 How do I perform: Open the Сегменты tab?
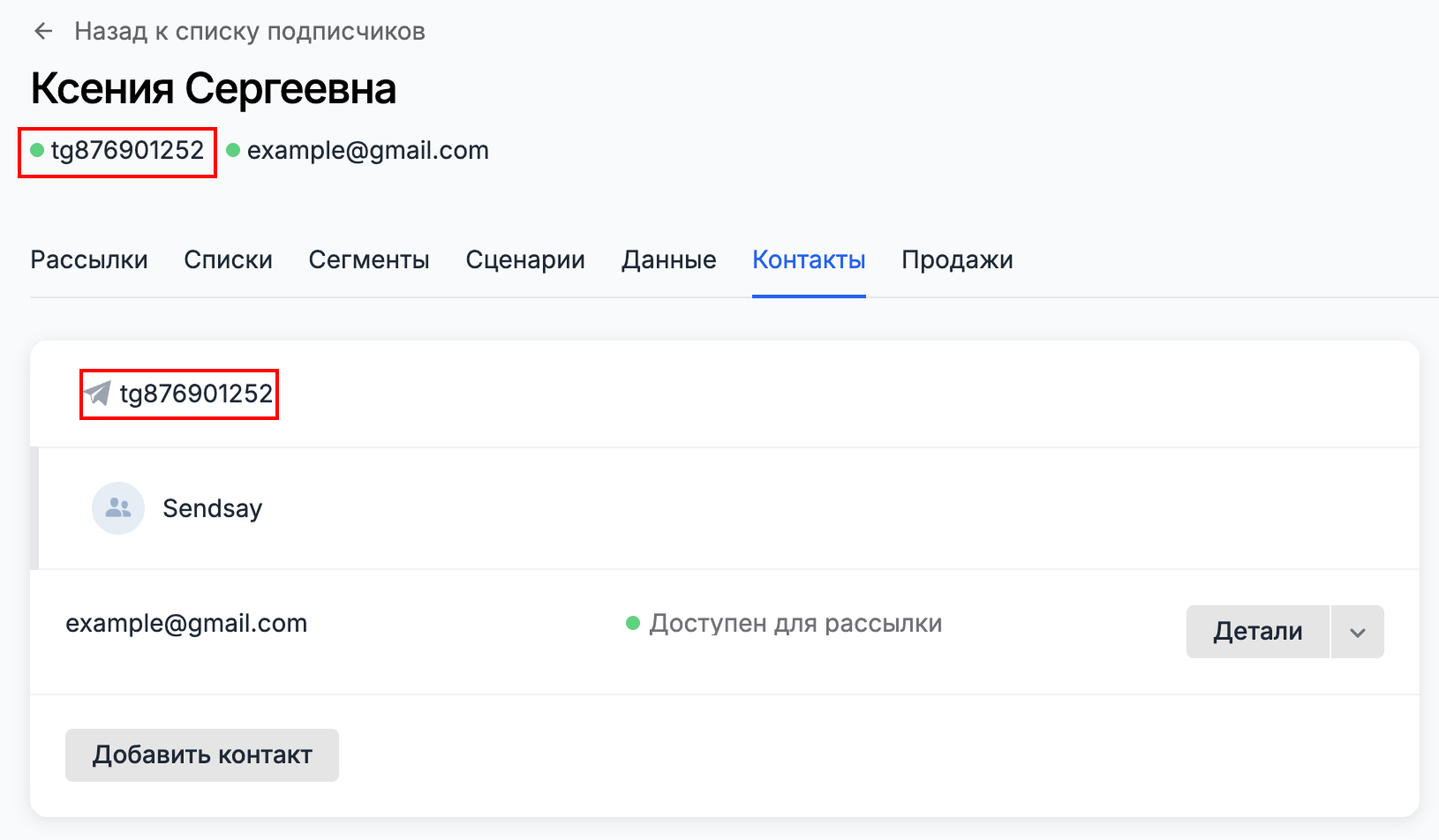pyautogui.click(x=369, y=259)
